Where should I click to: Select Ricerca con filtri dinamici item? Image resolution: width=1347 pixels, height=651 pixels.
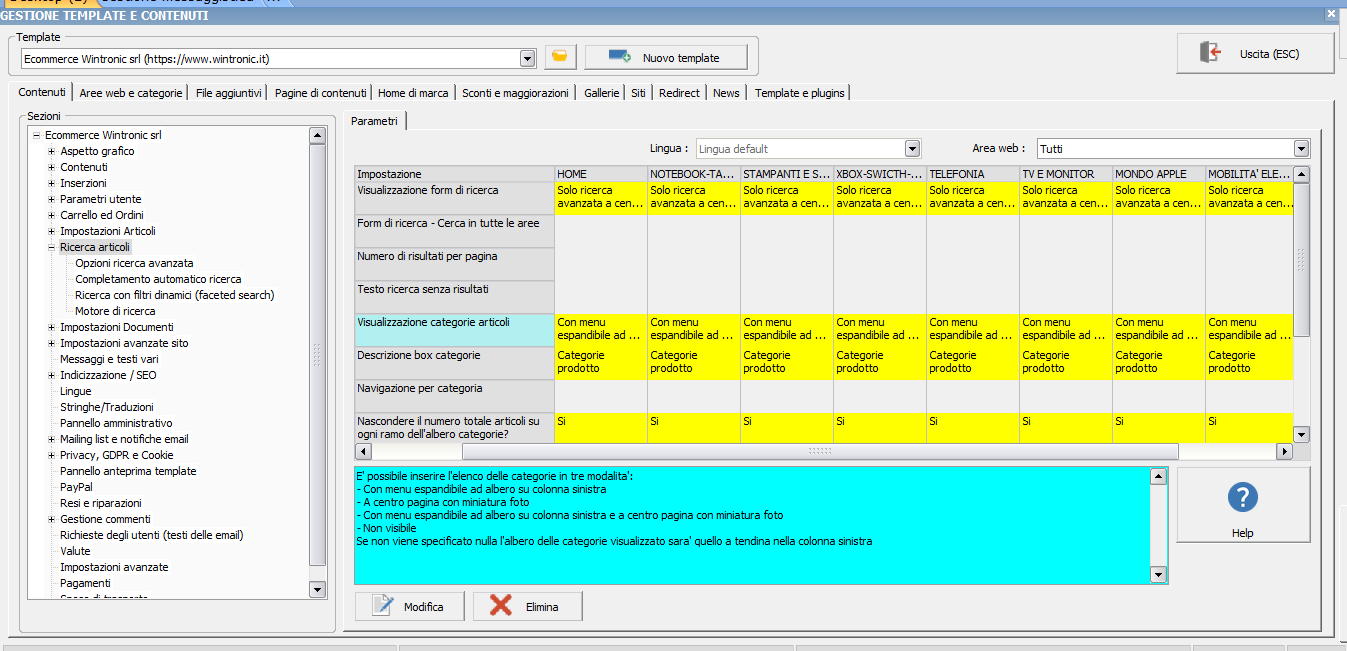point(174,295)
